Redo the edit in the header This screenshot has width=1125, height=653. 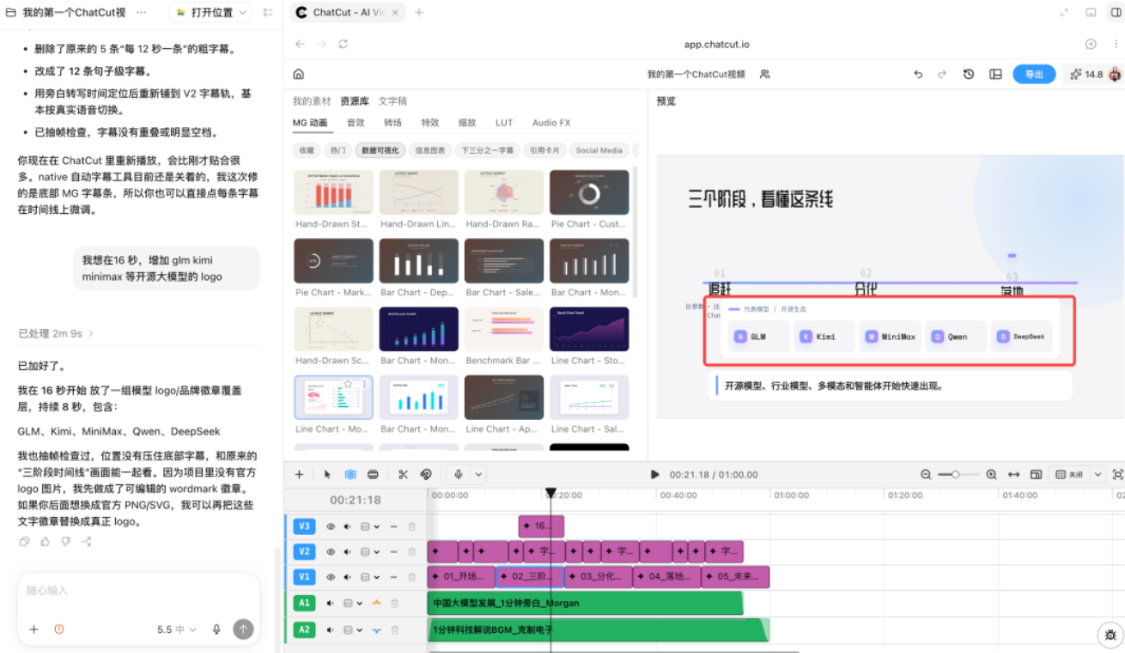click(942, 74)
